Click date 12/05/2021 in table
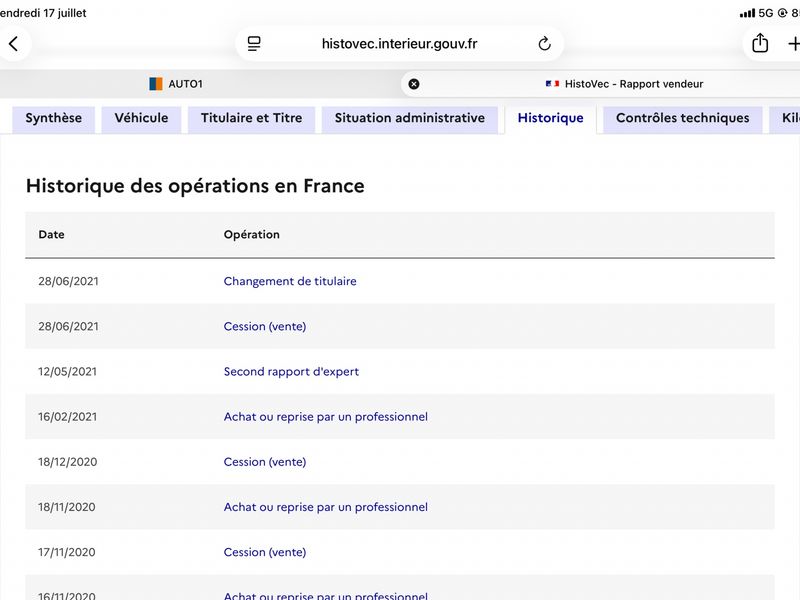The height and width of the screenshot is (600, 800). pyautogui.click(x=67, y=371)
